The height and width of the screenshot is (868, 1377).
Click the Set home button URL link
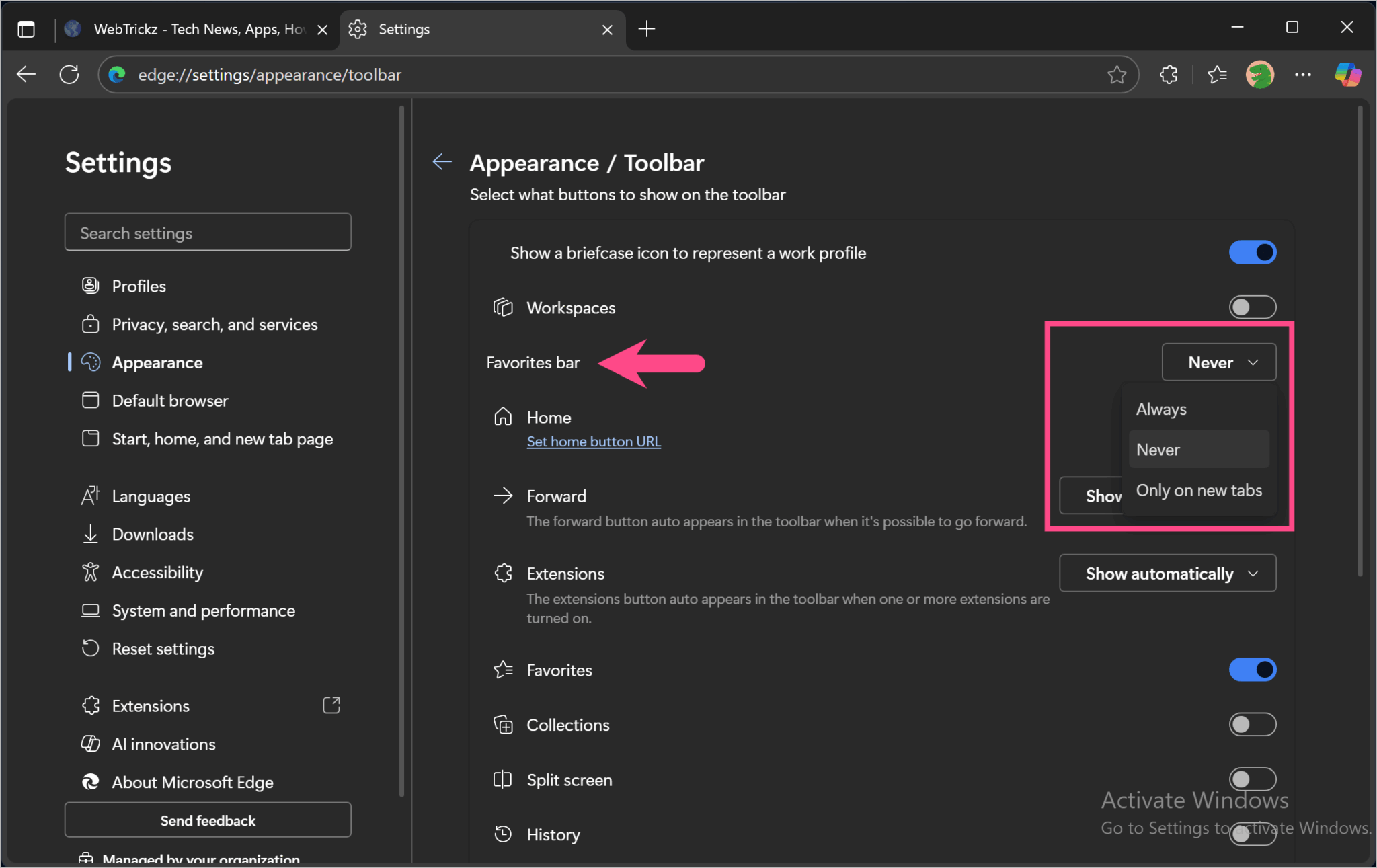[593, 441]
